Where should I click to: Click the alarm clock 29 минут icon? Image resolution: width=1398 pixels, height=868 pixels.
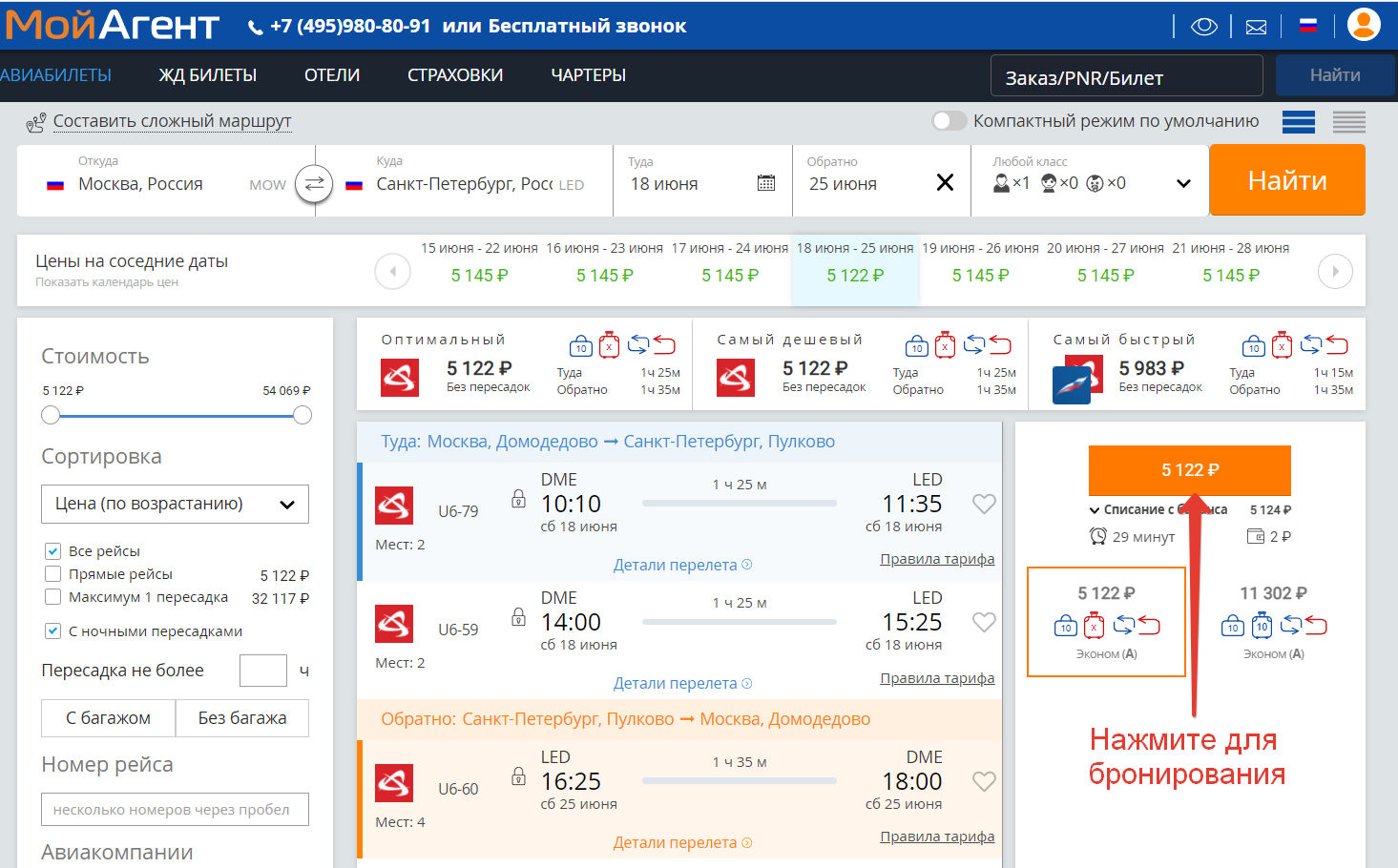point(1098,536)
